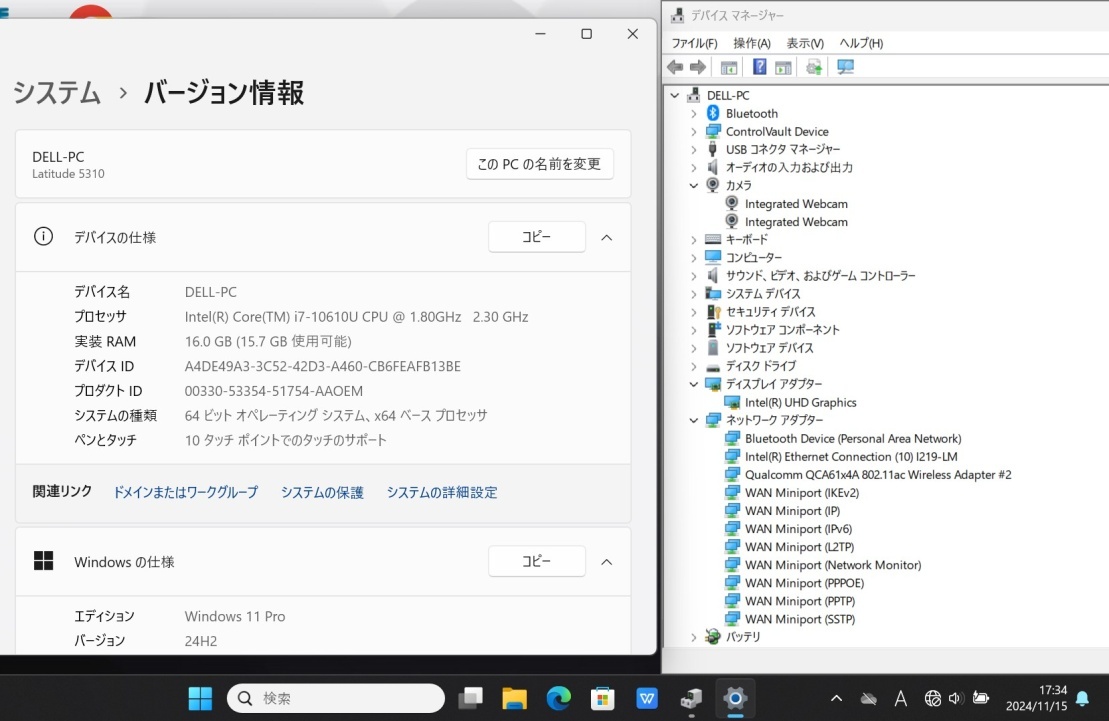This screenshot has width=1109, height=721.
Task: Select Intel(R) Ethernet Connection (10) I219-LM
Action: pos(851,457)
